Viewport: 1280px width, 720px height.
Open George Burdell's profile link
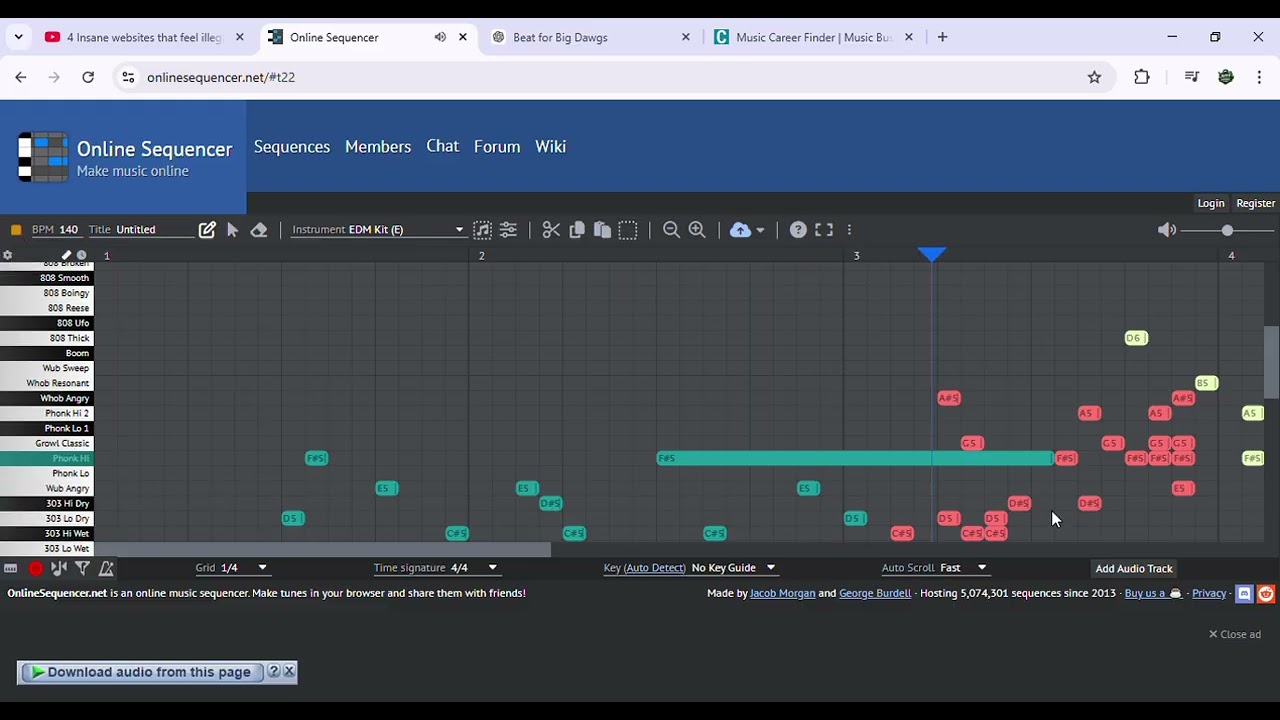coord(875,593)
